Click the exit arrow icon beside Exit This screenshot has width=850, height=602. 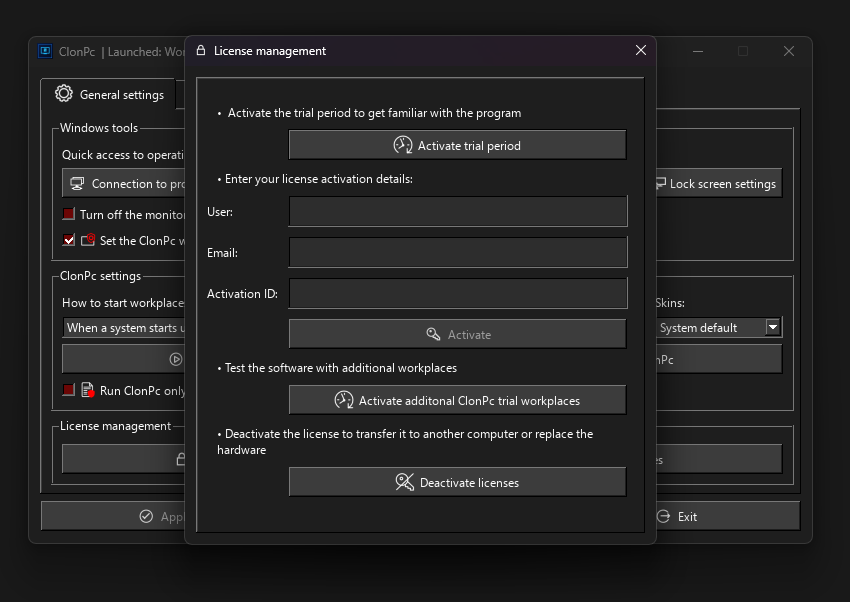664,516
